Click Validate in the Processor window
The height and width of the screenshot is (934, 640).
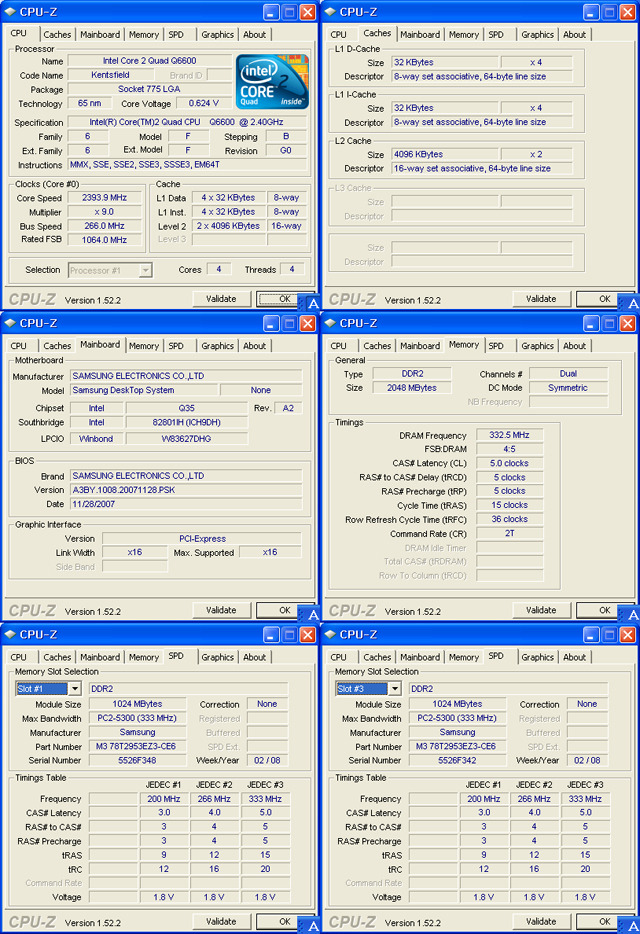click(x=221, y=299)
